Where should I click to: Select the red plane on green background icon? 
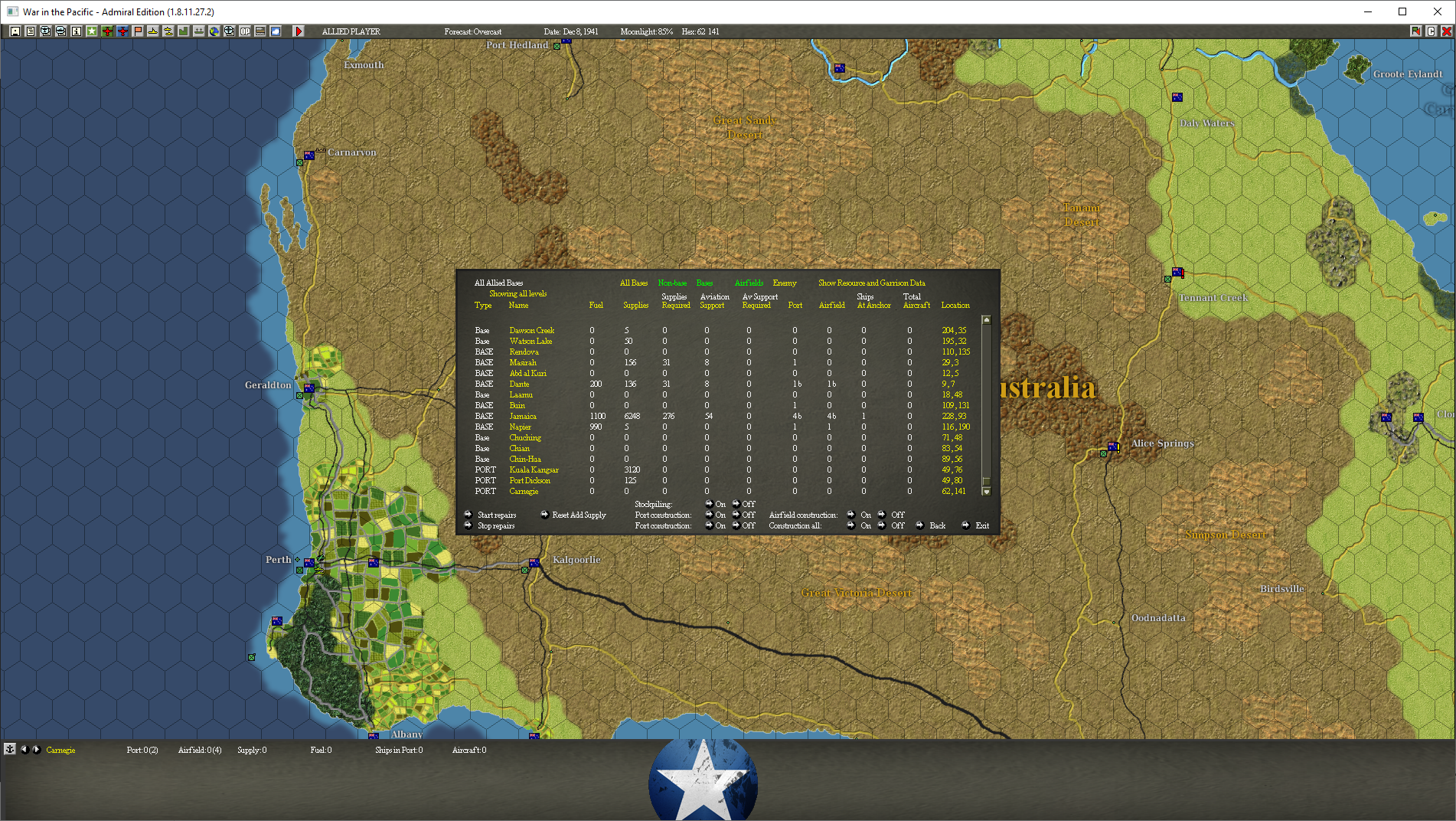tap(107, 31)
